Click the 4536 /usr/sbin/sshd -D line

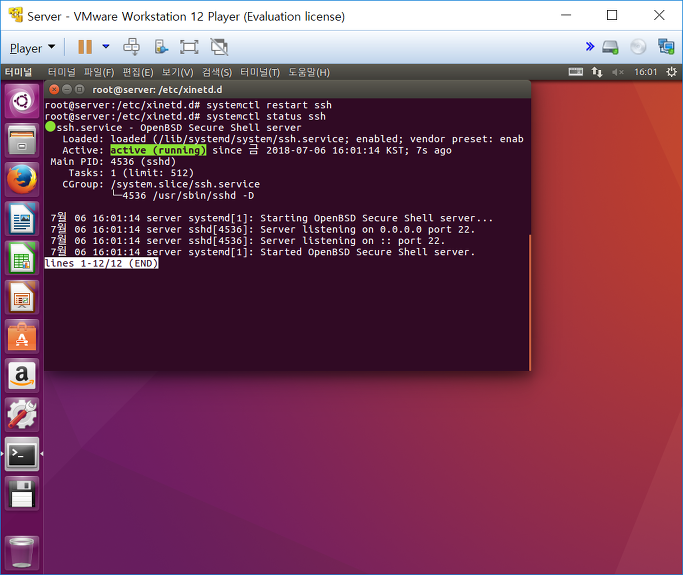click(x=183, y=196)
